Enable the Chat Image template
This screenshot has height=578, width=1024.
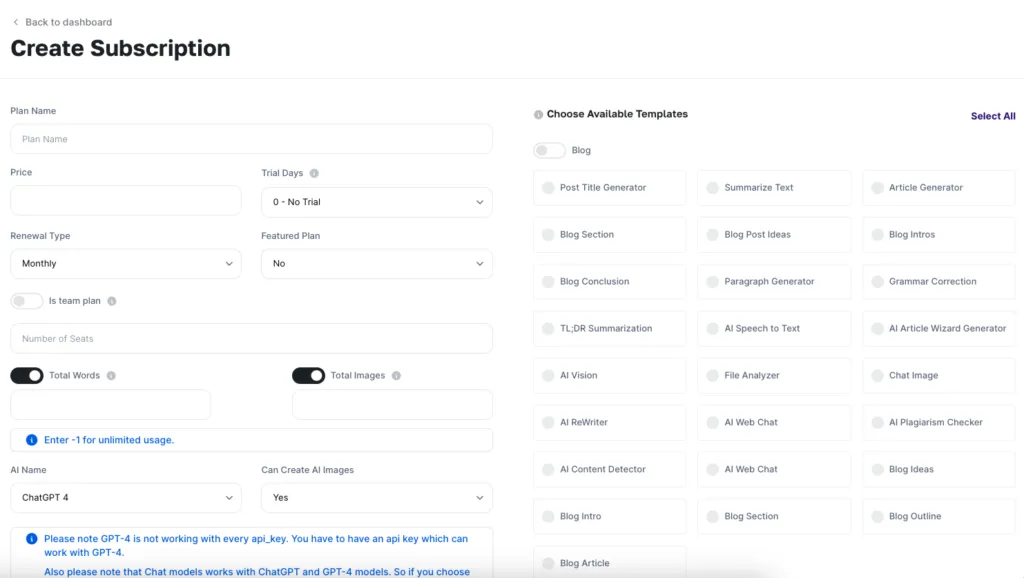938,376
